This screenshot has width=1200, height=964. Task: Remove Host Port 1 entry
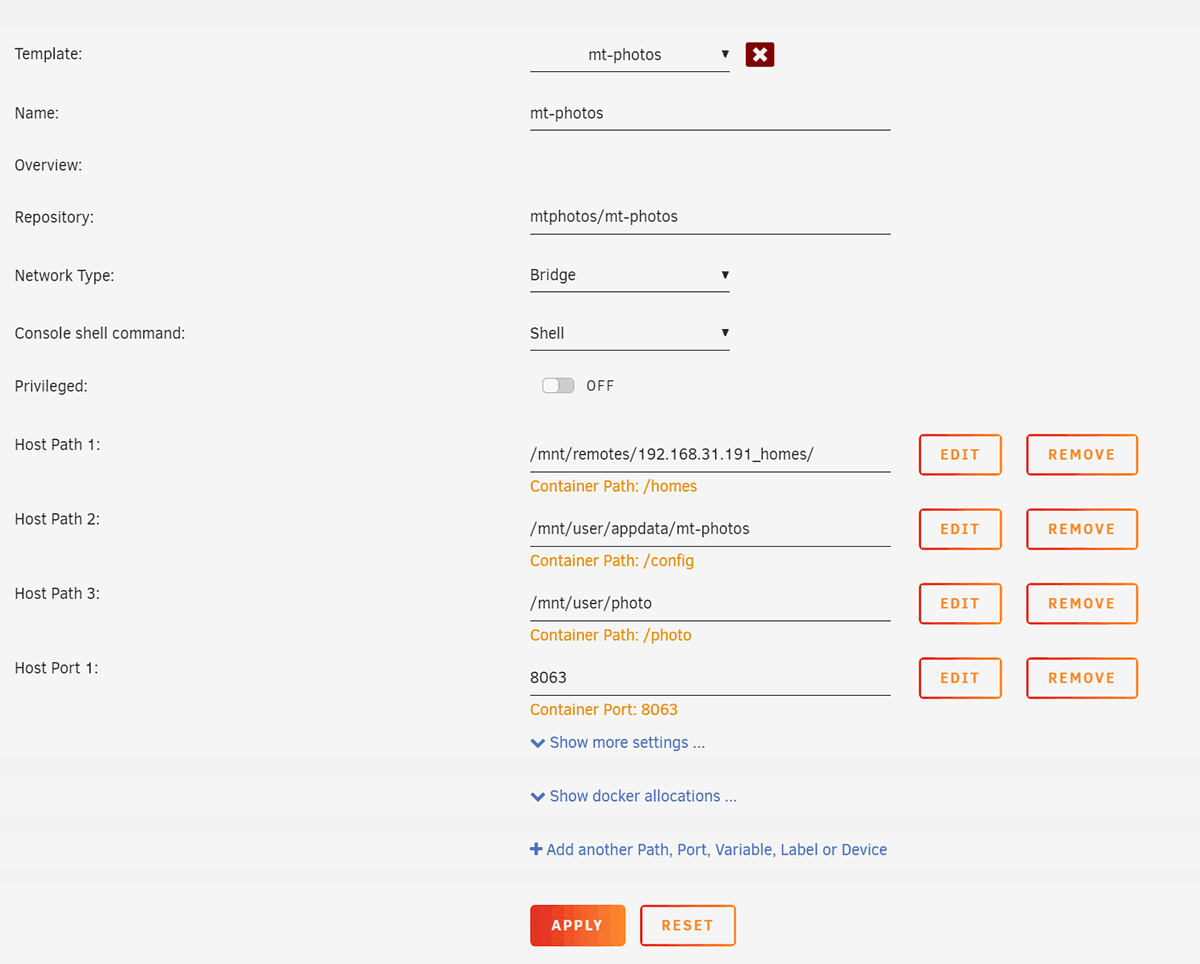[1081, 678]
